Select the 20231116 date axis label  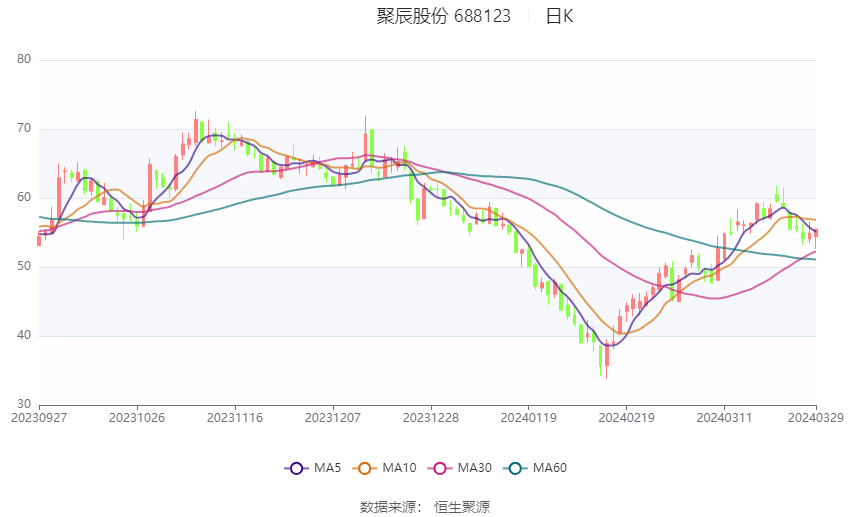point(234,417)
